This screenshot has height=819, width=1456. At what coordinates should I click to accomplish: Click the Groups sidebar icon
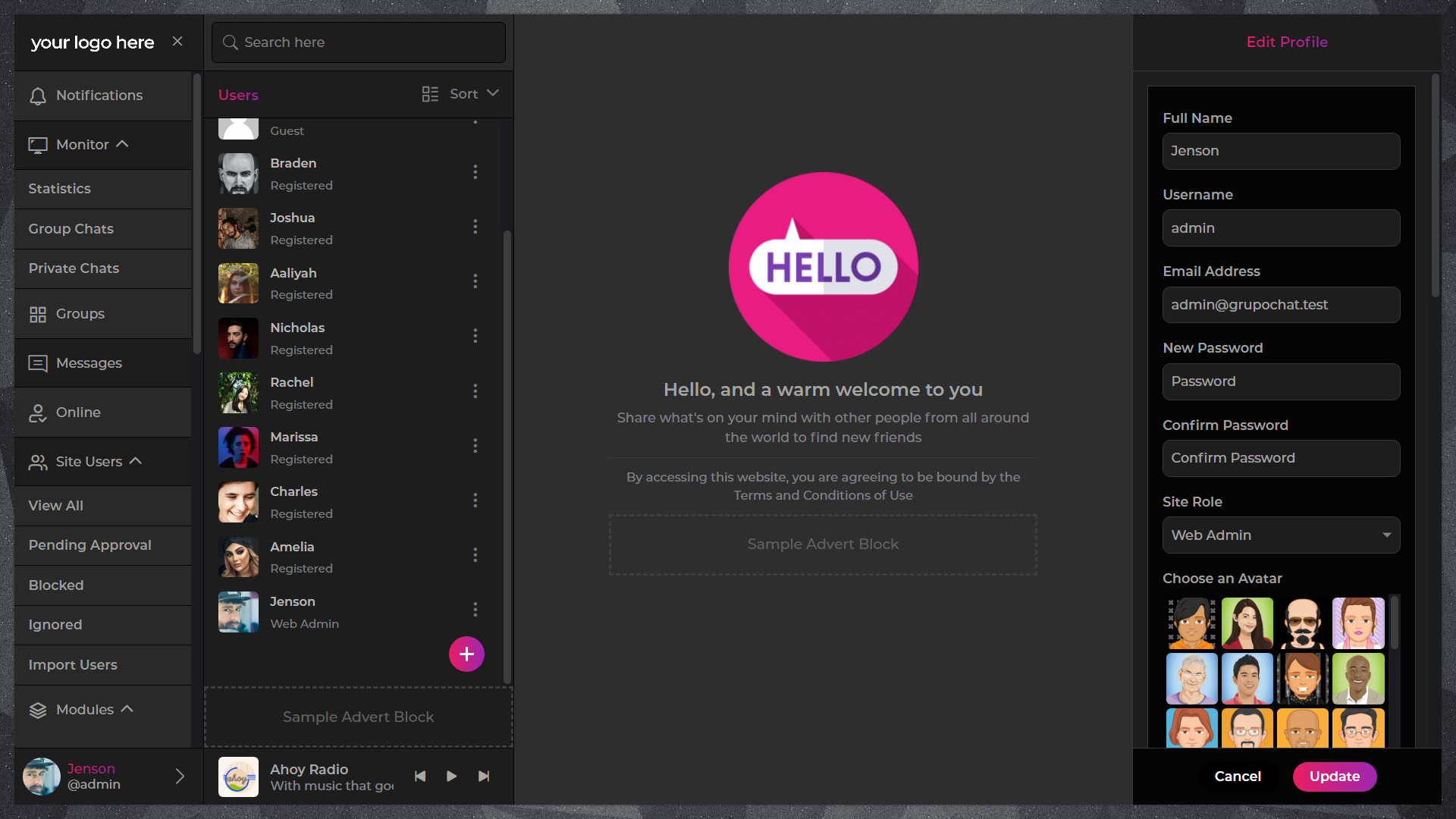[37, 313]
